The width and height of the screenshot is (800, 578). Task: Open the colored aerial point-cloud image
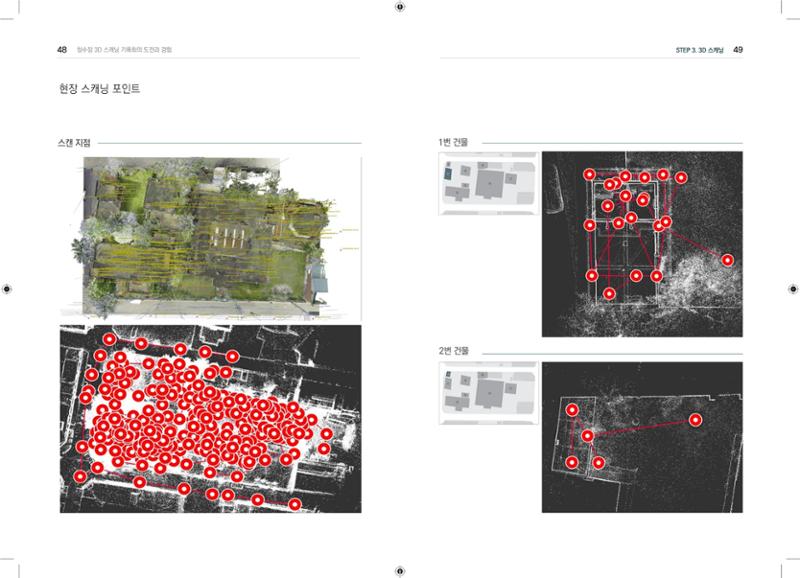[x=211, y=238]
